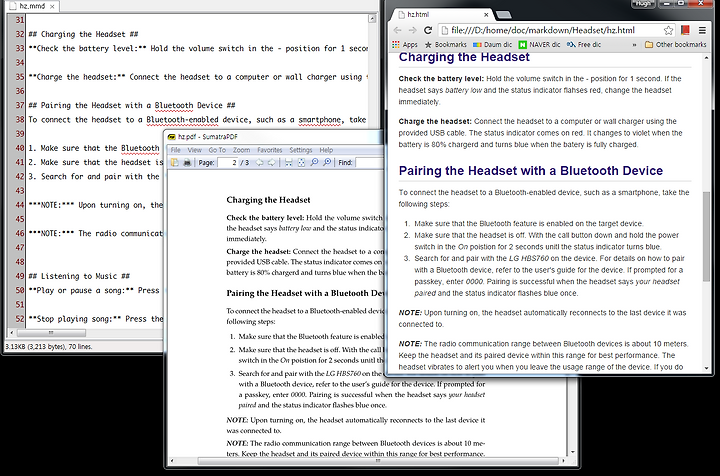The width and height of the screenshot is (720, 476).
Task: Open the Help menu in SumatraPDF
Action: point(326,150)
